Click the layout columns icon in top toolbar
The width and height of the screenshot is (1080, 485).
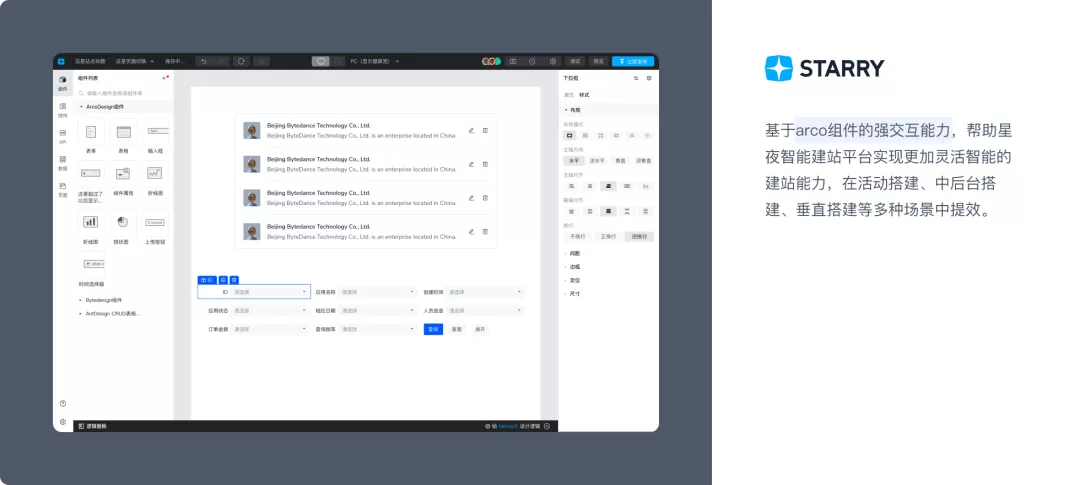click(x=512, y=61)
